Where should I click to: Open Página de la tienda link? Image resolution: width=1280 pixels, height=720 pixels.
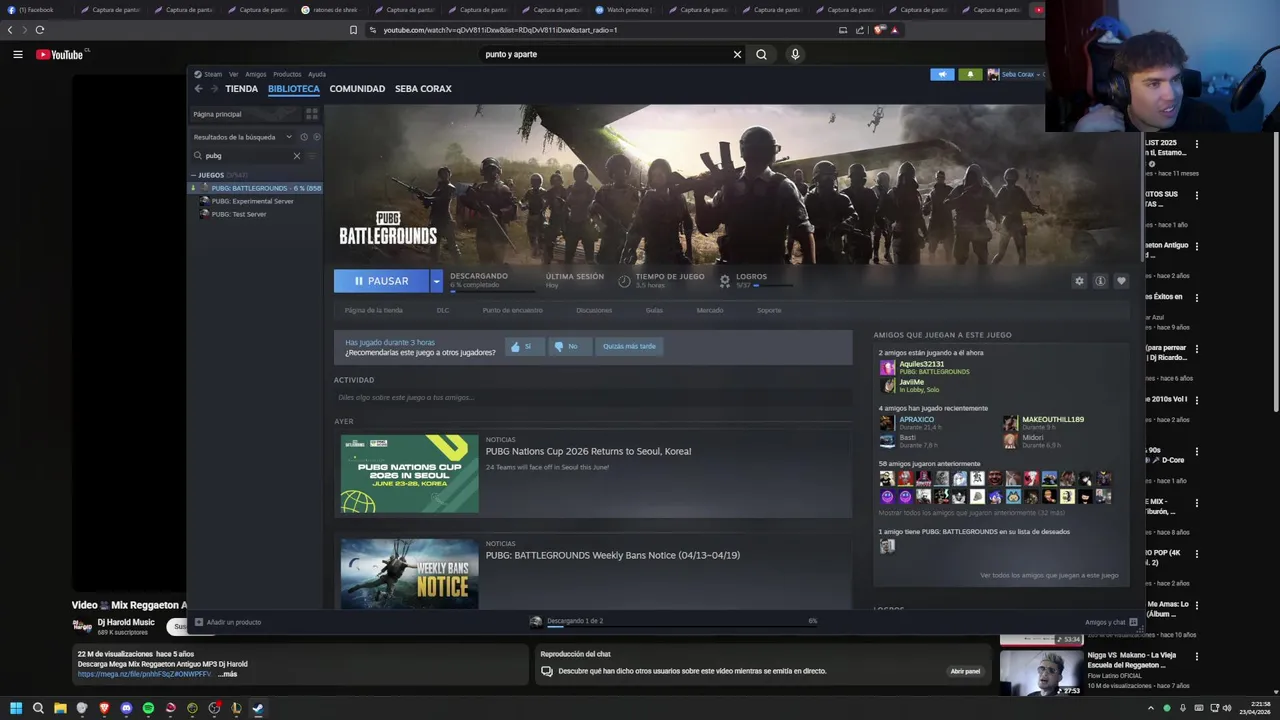click(x=374, y=310)
